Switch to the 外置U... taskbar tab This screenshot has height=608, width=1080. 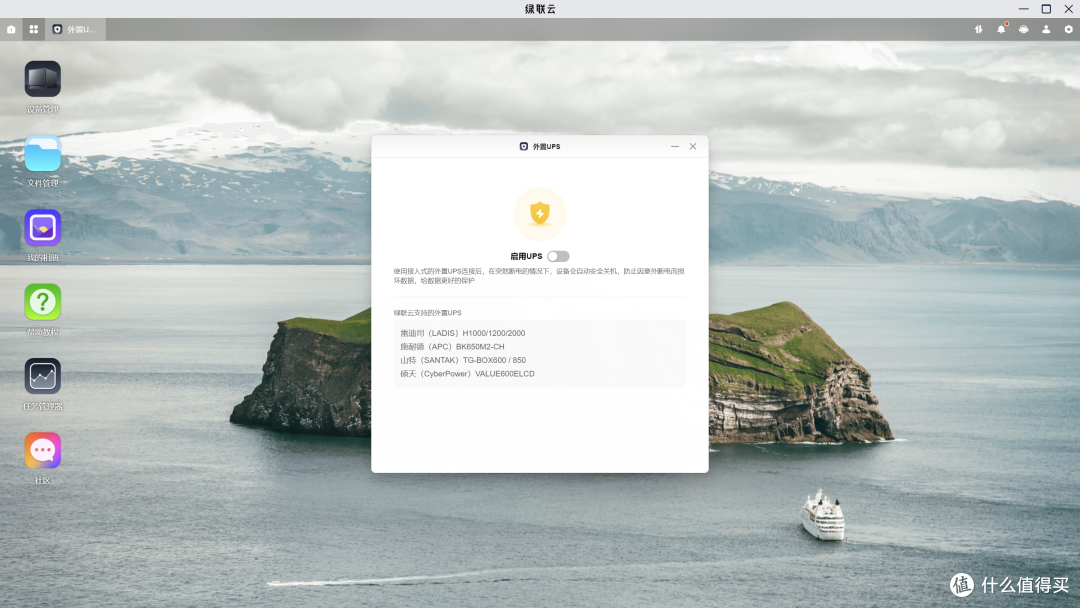pyautogui.click(x=75, y=30)
